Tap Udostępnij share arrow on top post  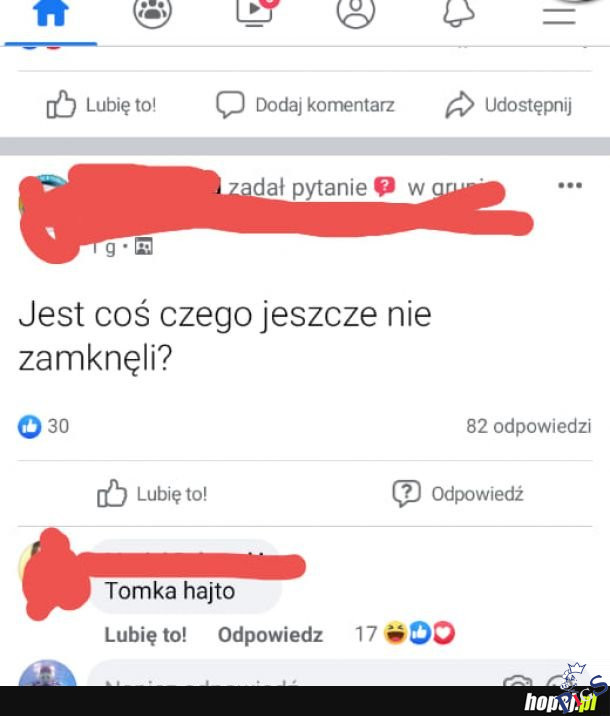pos(509,105)
